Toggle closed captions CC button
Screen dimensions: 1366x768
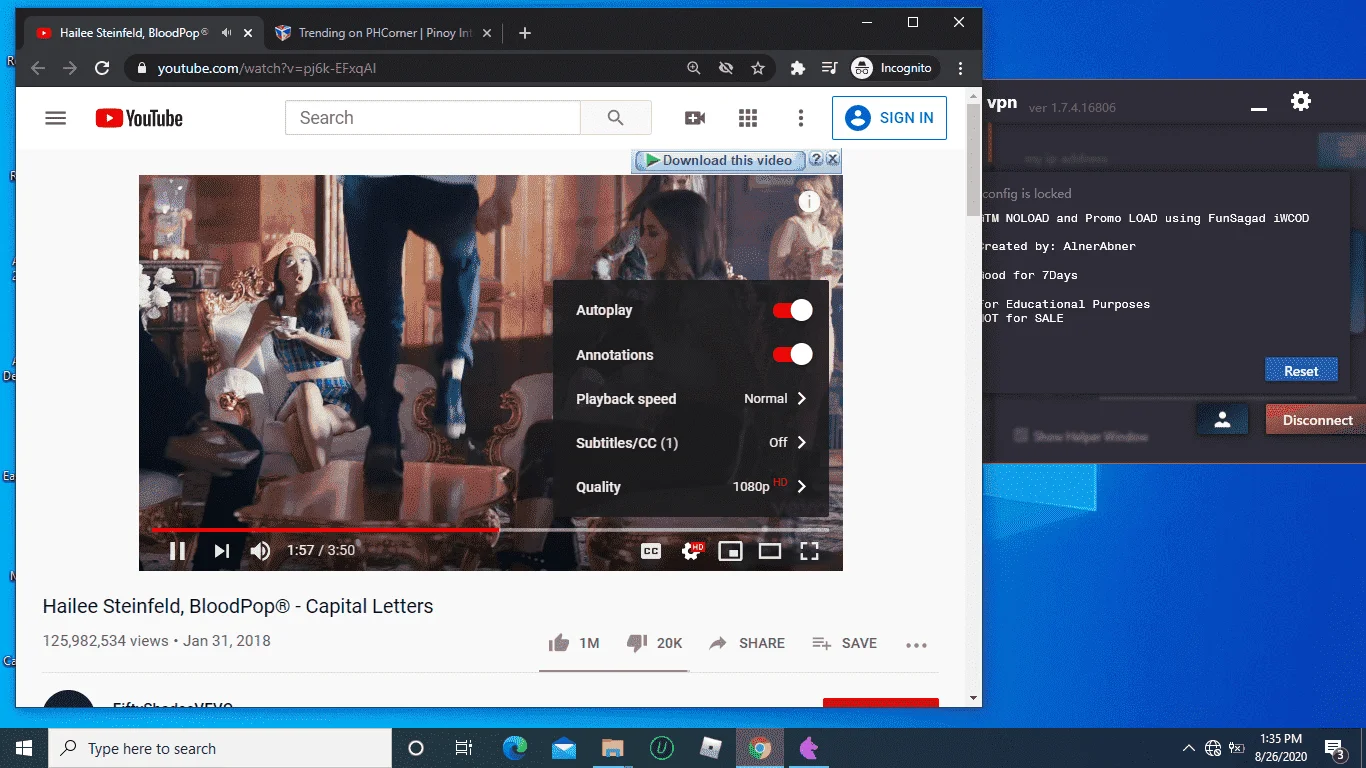[x=651, y=551]
